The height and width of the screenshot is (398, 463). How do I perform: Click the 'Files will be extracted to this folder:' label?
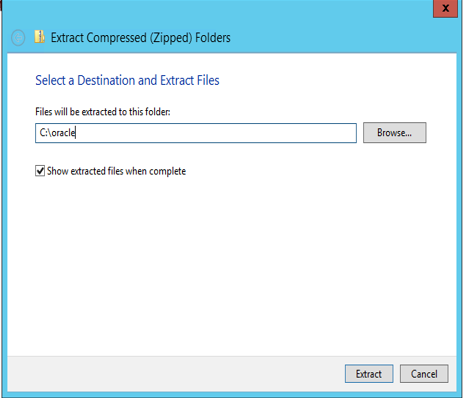click(103, 112)
